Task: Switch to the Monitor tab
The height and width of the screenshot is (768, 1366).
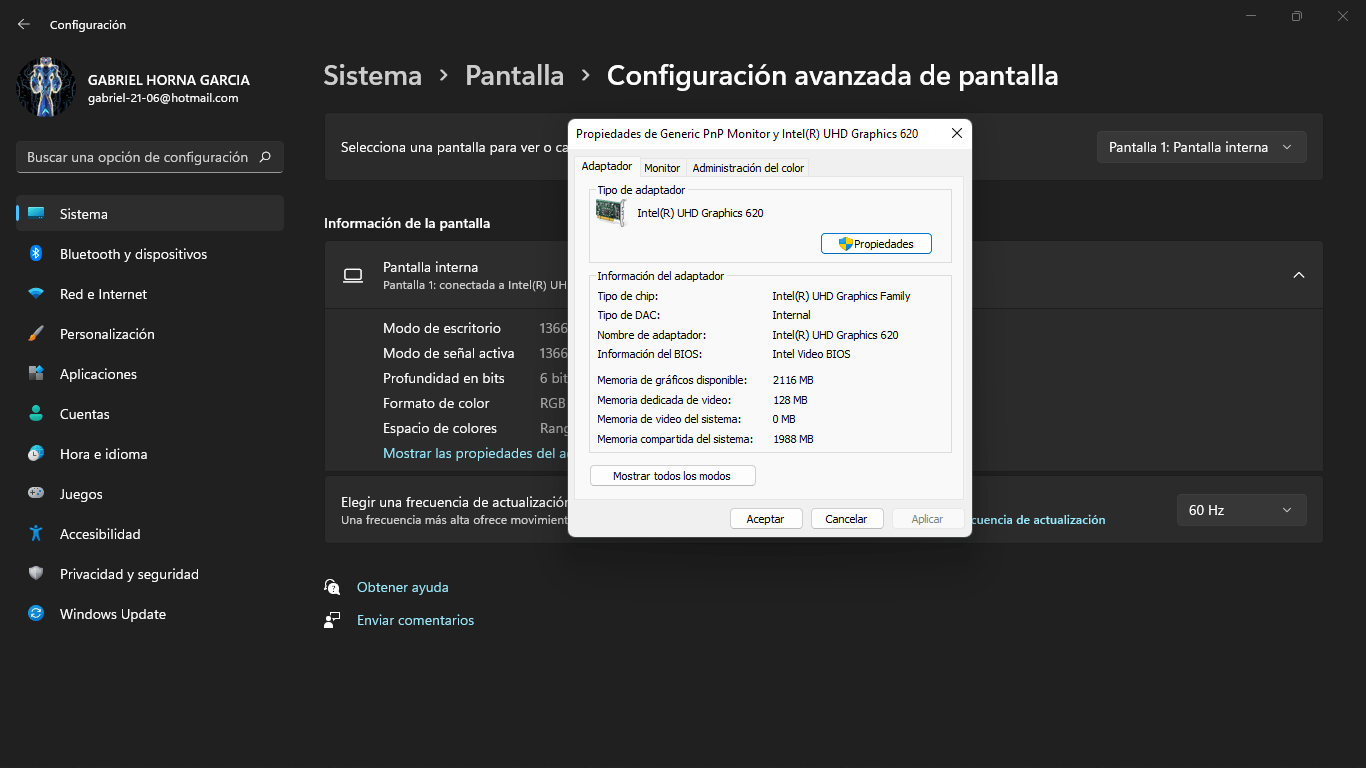Action: [662, 168]
